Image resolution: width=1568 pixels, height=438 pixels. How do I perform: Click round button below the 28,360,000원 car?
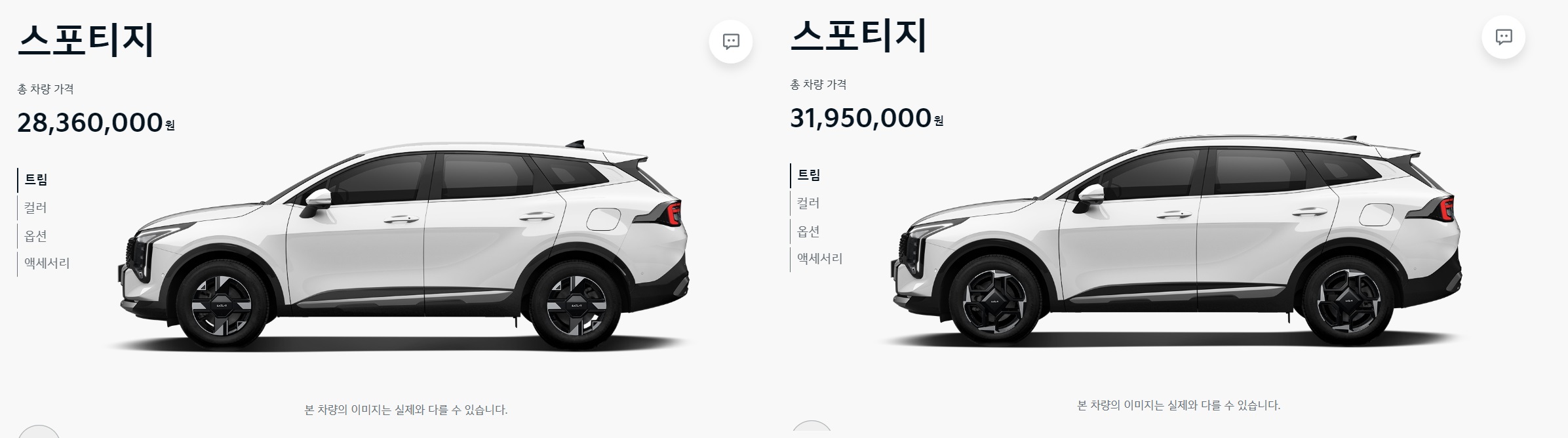coord(39,431)
